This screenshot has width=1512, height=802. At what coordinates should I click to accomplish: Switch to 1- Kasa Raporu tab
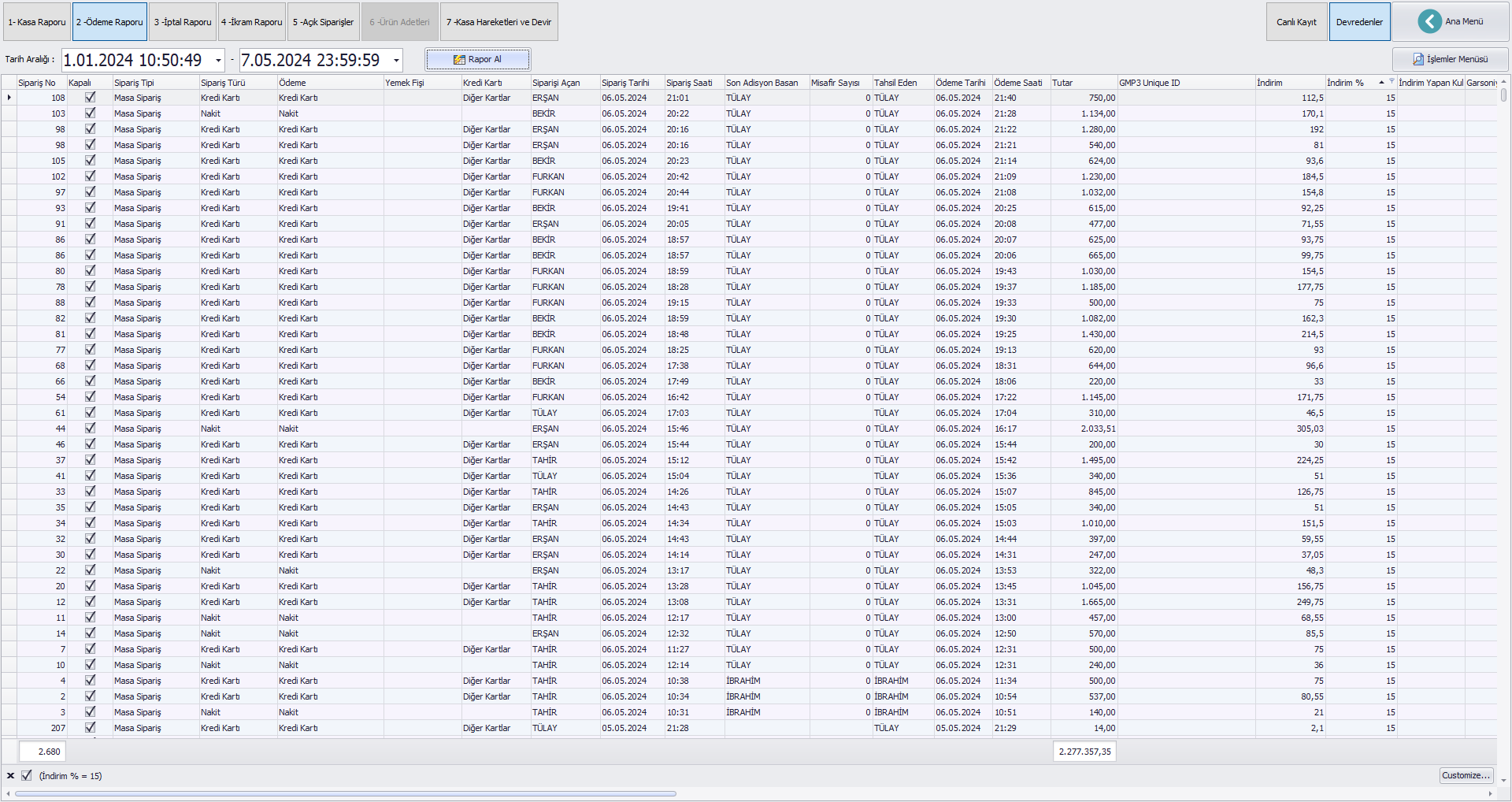click(37, 22)
